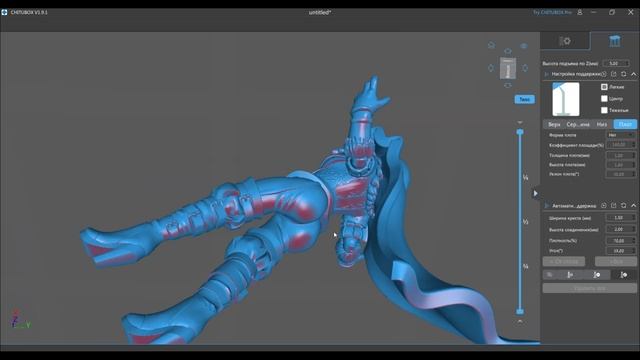
Task: Click the CHITUBOX app logo icon
Action: [4, 12]
